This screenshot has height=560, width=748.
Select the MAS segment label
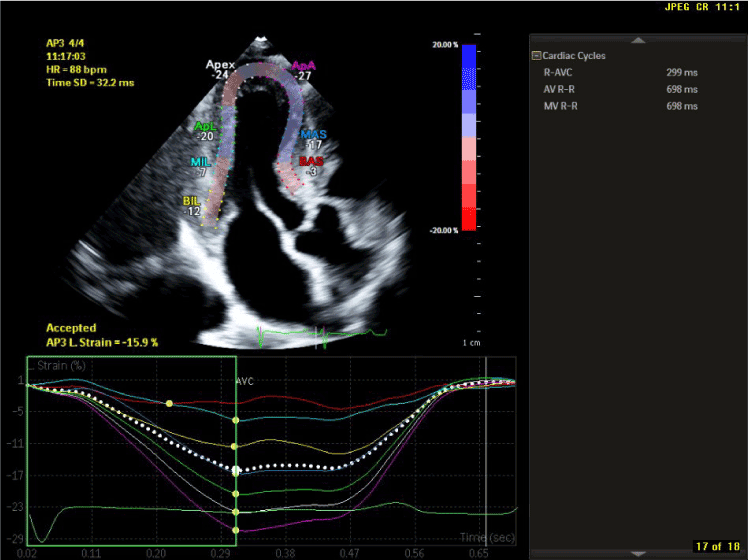click(x=312, y=134)
